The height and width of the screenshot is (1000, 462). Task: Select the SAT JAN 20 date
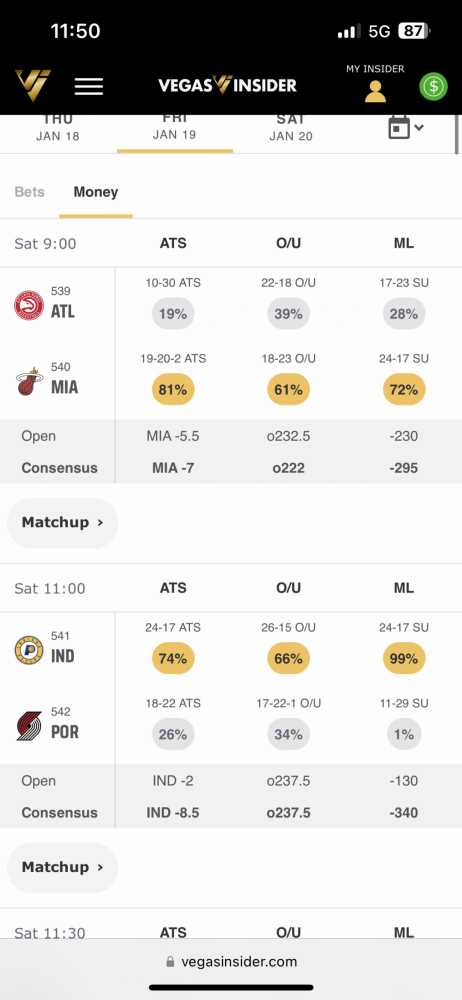[291, 128]
